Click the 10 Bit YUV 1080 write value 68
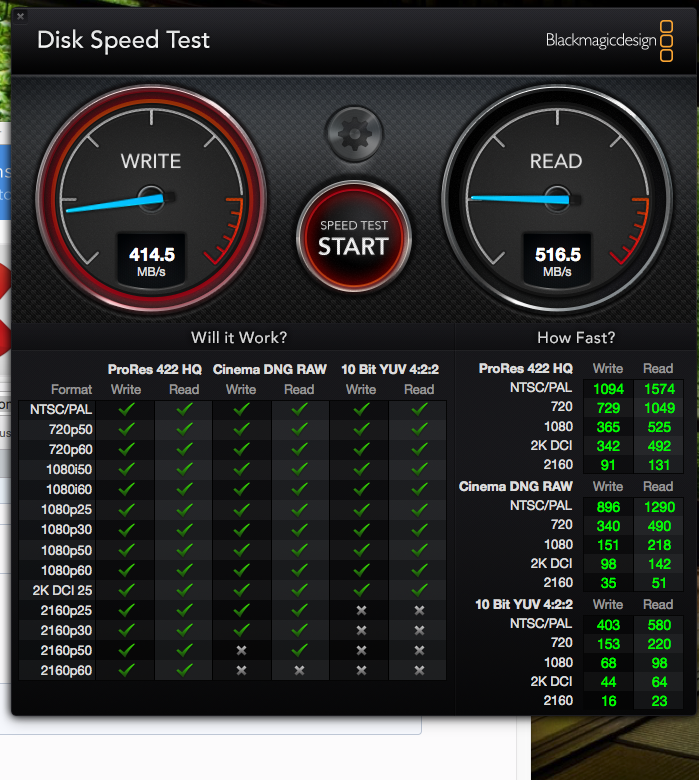This screenshot has width=699, height=780. tap(608, 663)
